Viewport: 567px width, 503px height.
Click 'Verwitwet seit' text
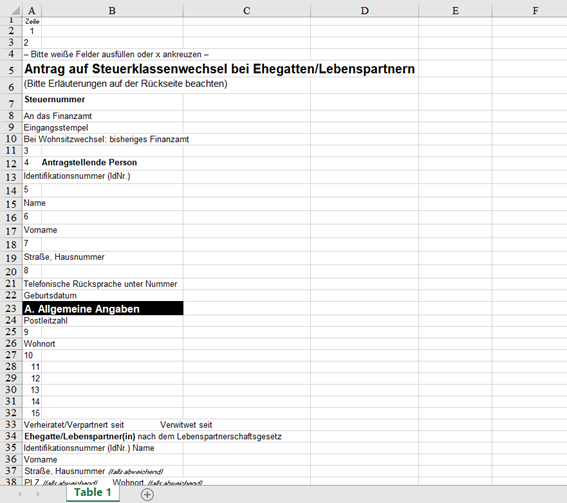[186, 425]
